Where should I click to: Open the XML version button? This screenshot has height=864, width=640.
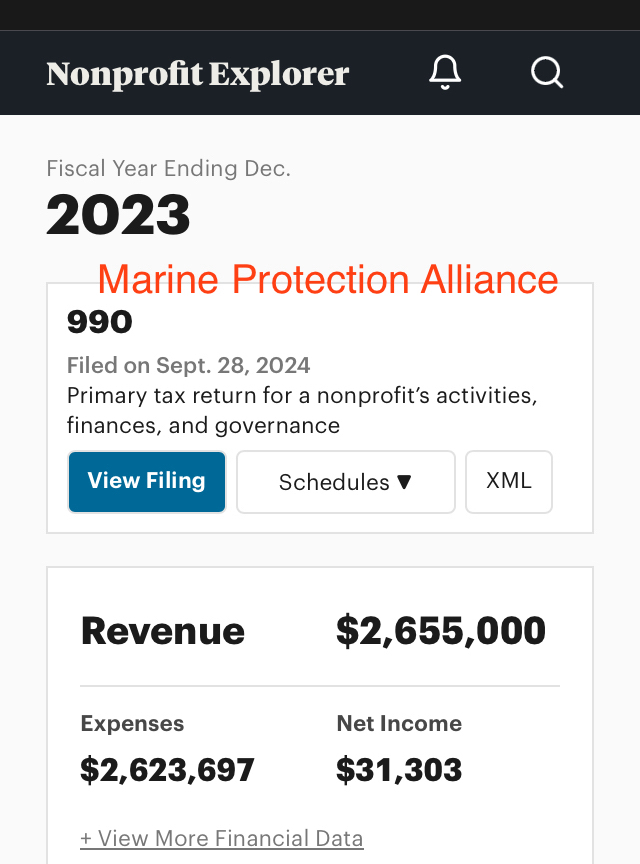click(509, 481)
